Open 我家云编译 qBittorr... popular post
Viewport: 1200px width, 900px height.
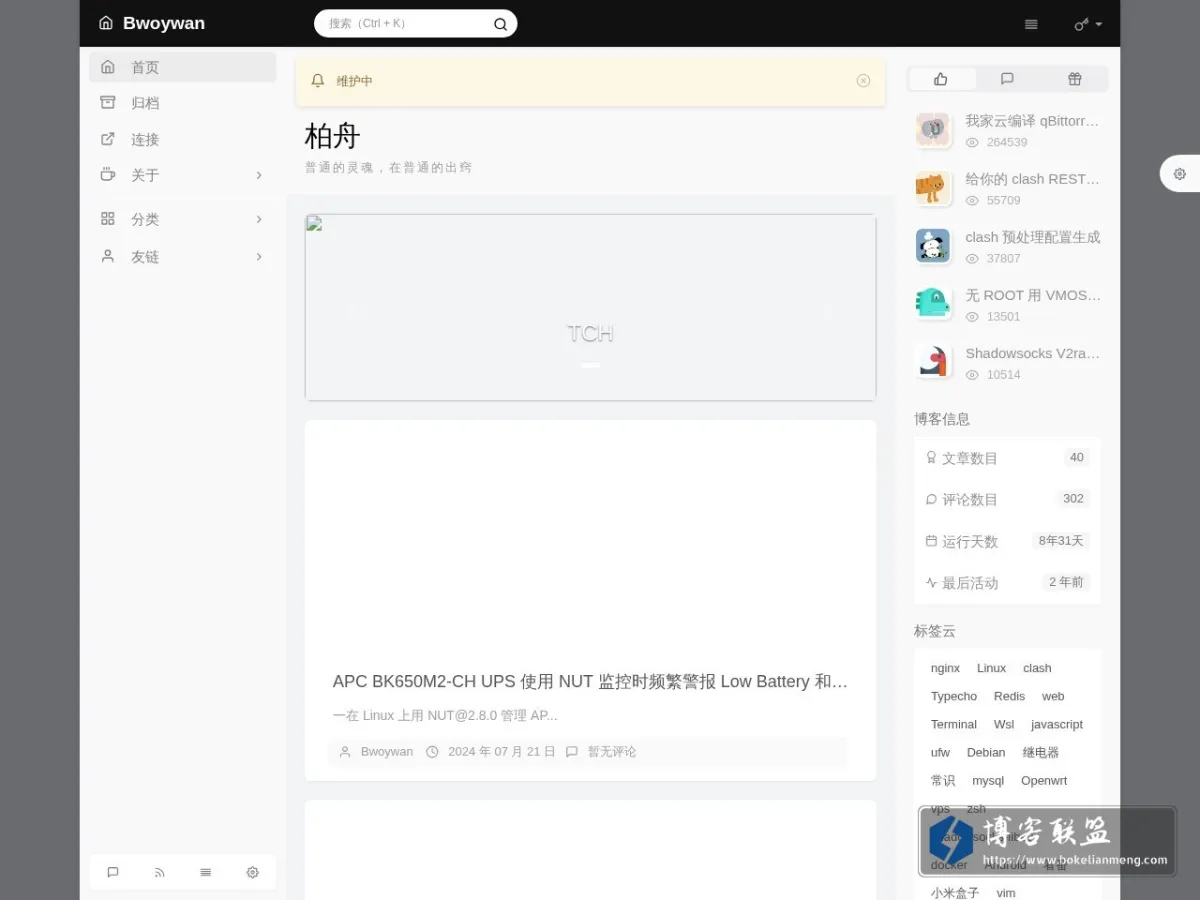click(1032, 121)
